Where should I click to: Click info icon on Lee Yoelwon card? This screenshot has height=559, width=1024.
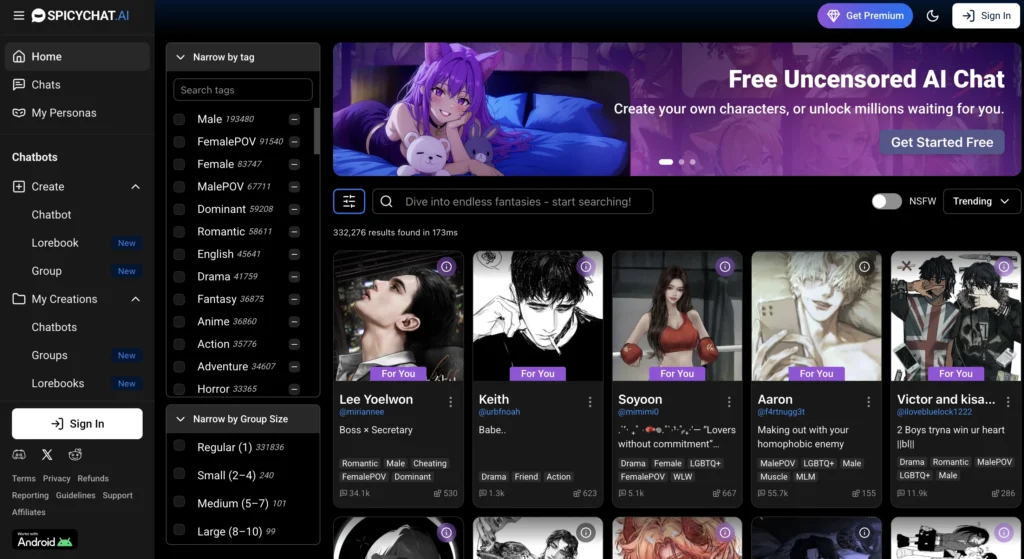click(x=446, y=266)
